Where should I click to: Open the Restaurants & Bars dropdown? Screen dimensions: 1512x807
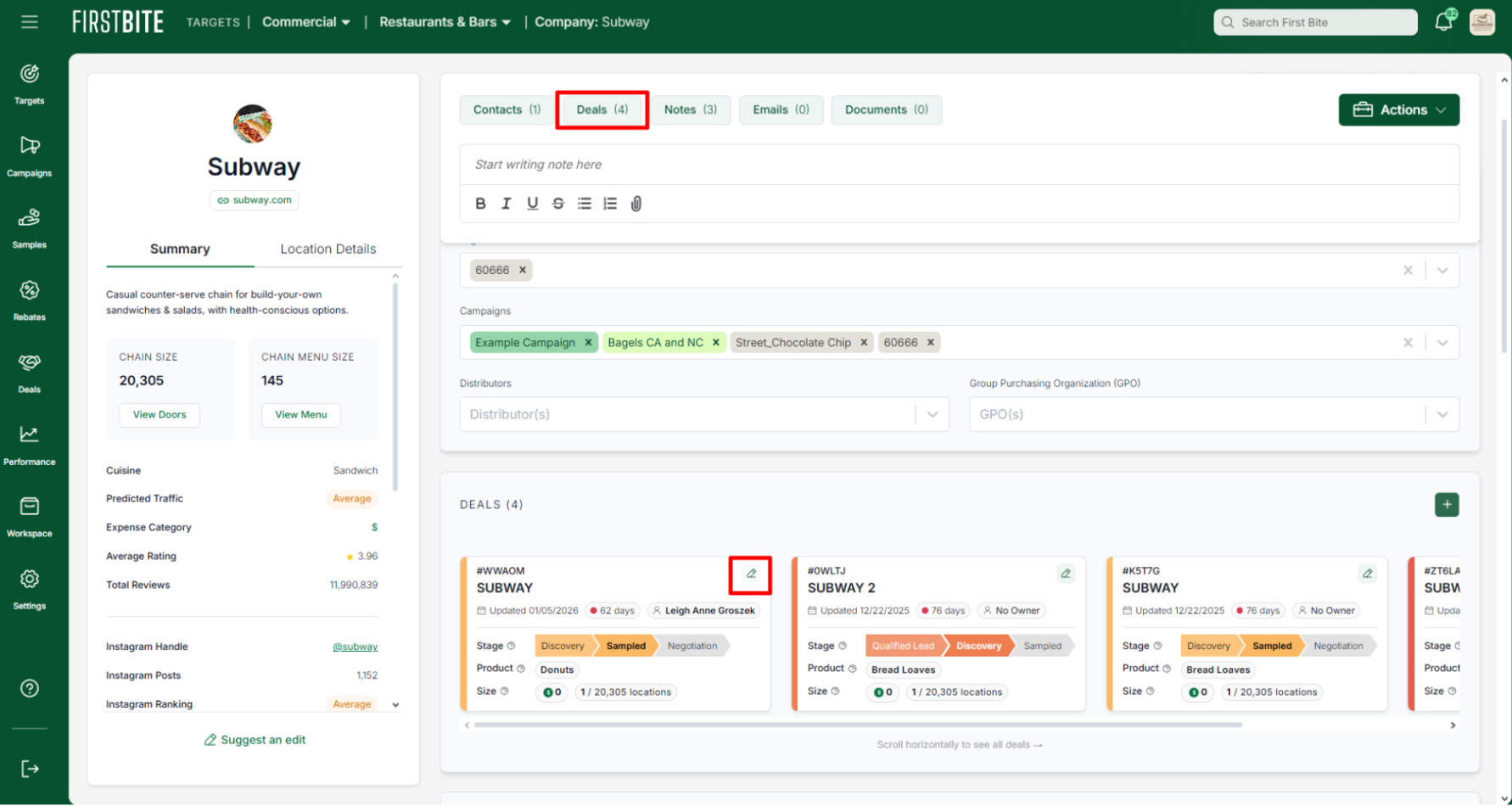[x=445, y=22]
